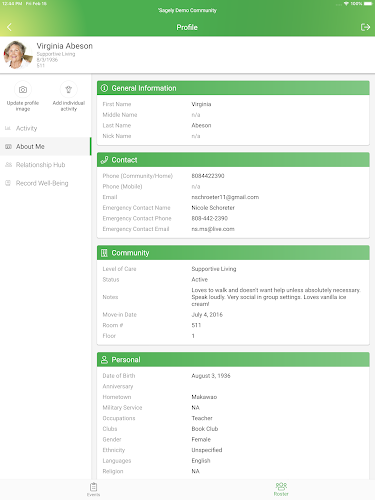Screen dimensions: 375x500
Task: Open Record Well-Being section
Action: coord(46,183)
